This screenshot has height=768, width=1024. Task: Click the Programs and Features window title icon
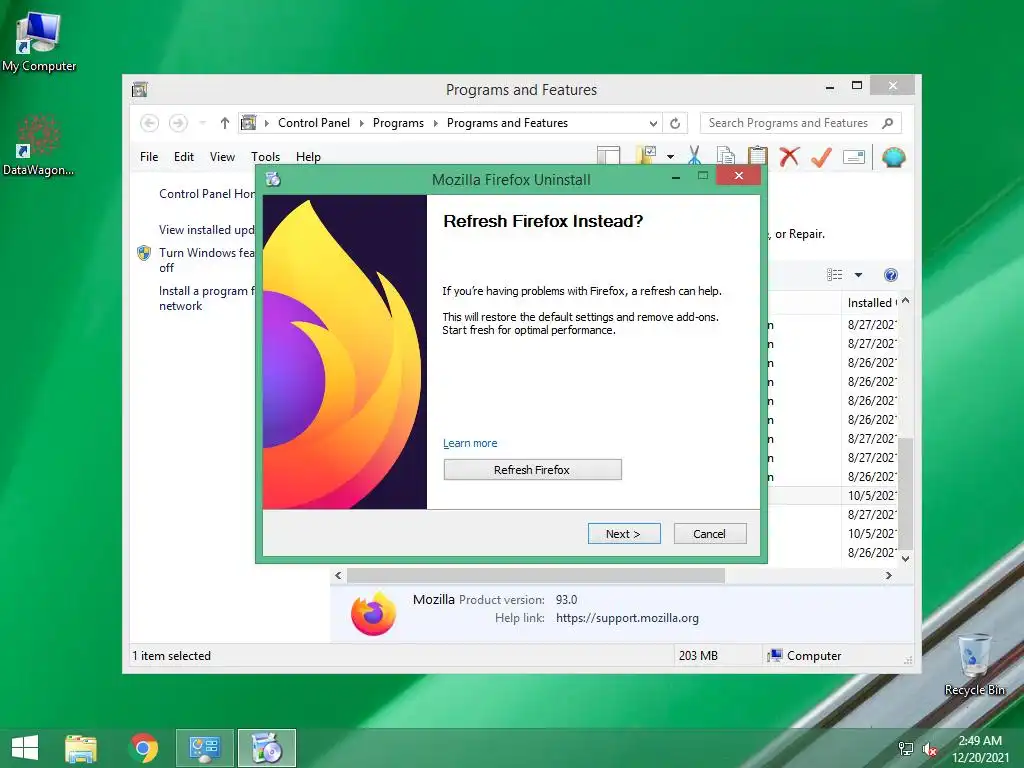coord(140,89)
